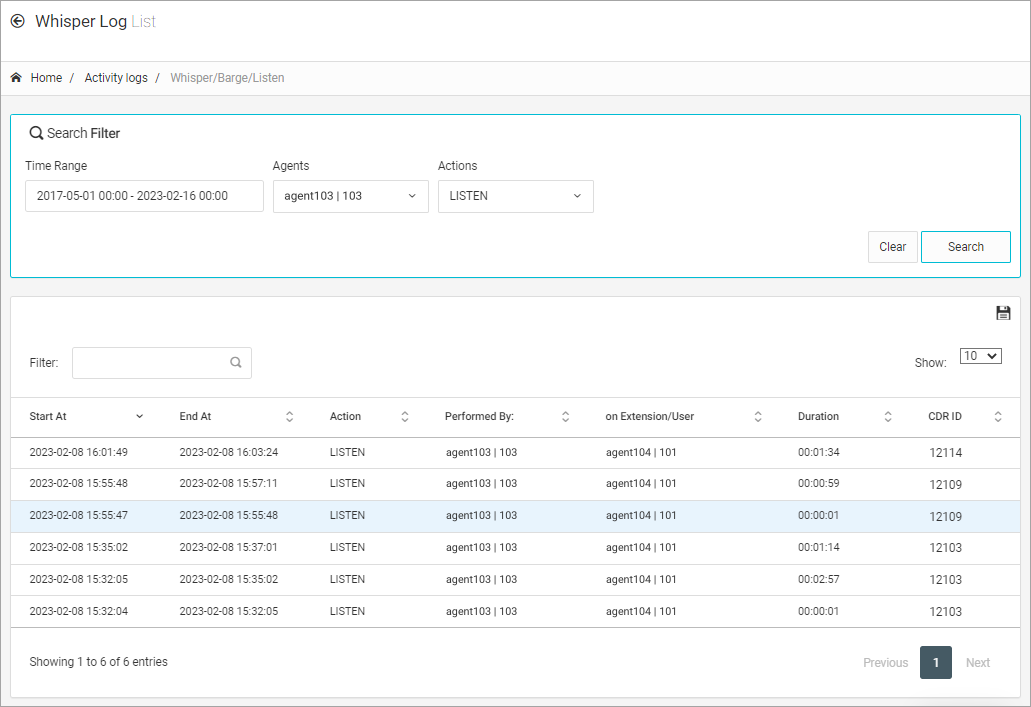
Task: Click the Time Range date field
Action: coord(144,196)
